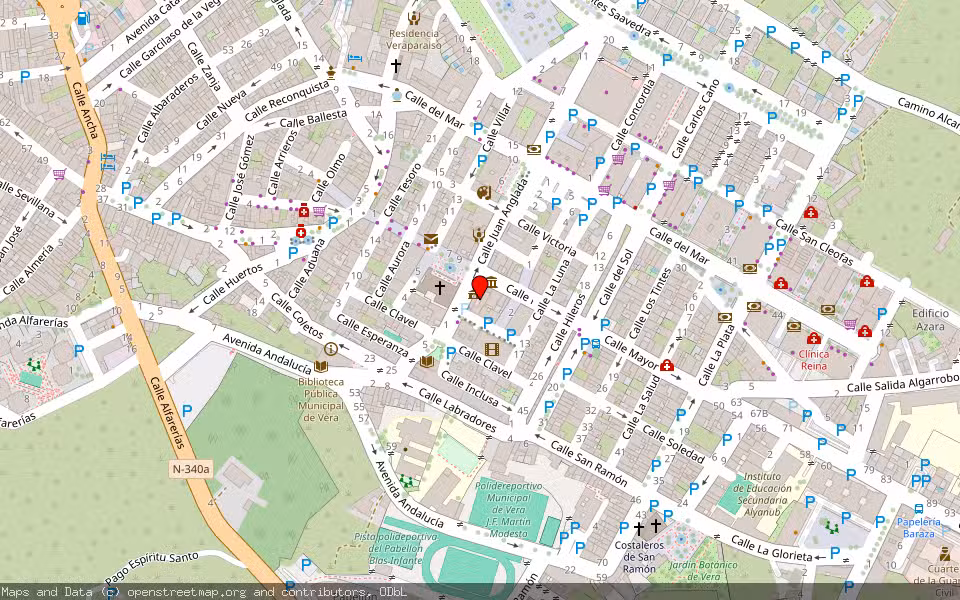Click the fuel station icon on Calle Ancha
Image resolution: width=960 pixels, height=600 pixels.
click(x=83, y=19)
